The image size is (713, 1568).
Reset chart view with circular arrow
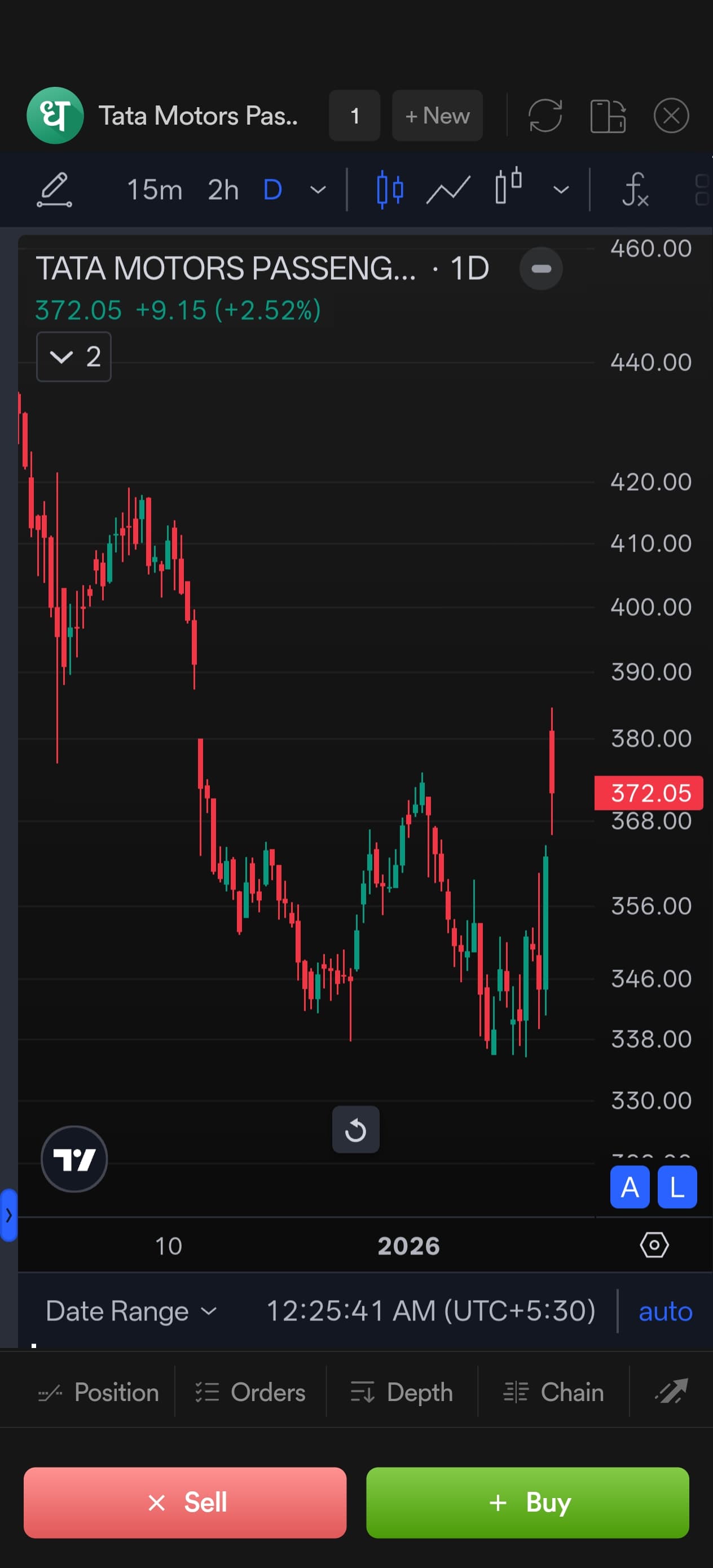(355, 1130)
